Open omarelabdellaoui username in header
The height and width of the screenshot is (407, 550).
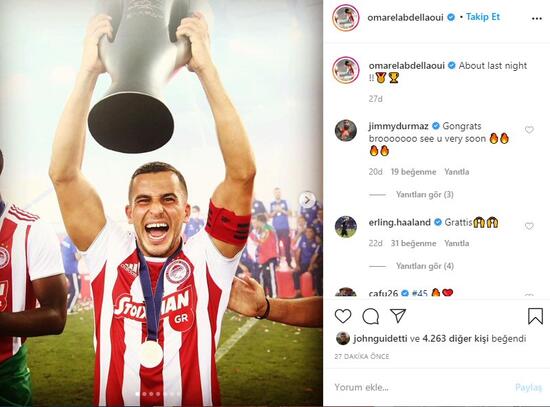pos(405,18)
